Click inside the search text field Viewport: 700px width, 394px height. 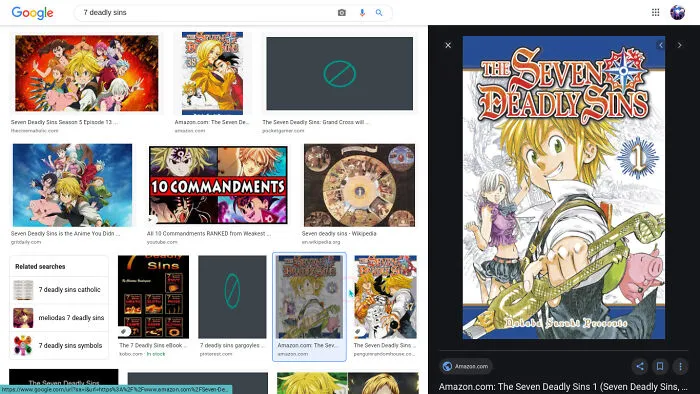pos(205,13)
